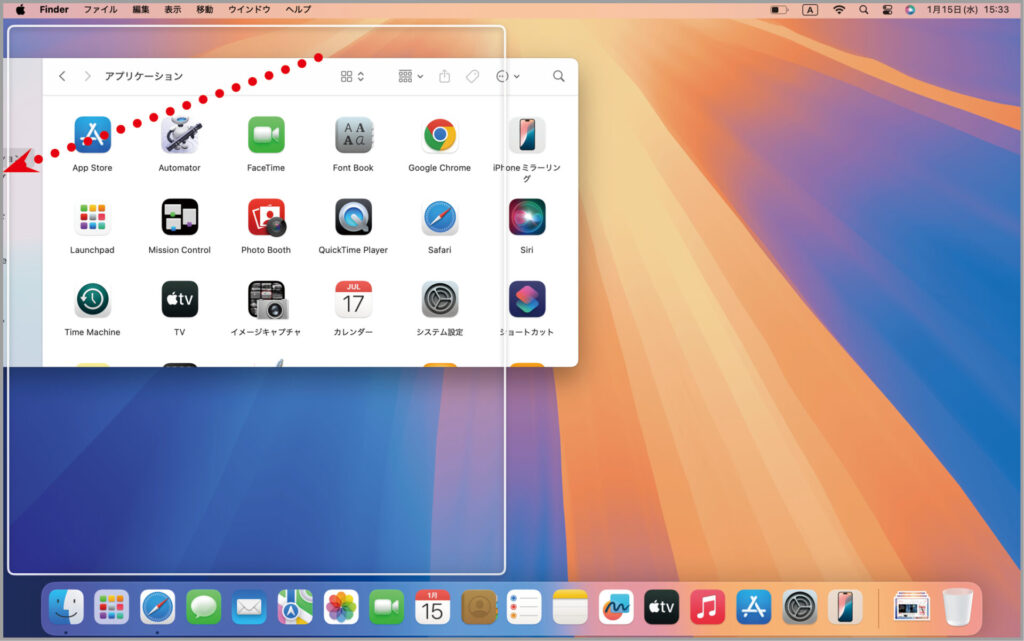This screenshot has height=641, width=1024.
Task: Click the Share toolbar button
Action: (x=445, y=76)
